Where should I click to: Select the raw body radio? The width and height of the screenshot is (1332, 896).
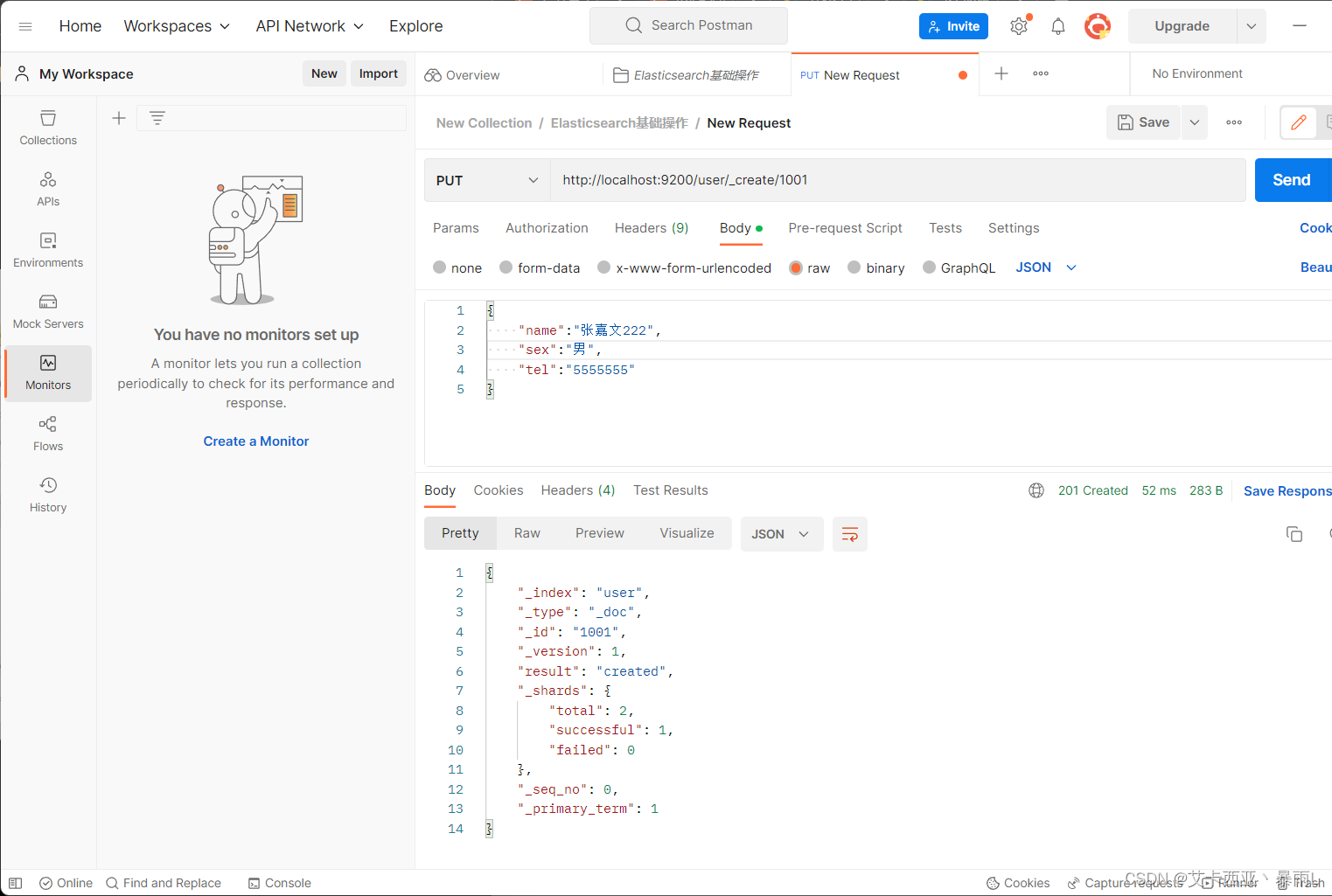click(x=796, y=267)
